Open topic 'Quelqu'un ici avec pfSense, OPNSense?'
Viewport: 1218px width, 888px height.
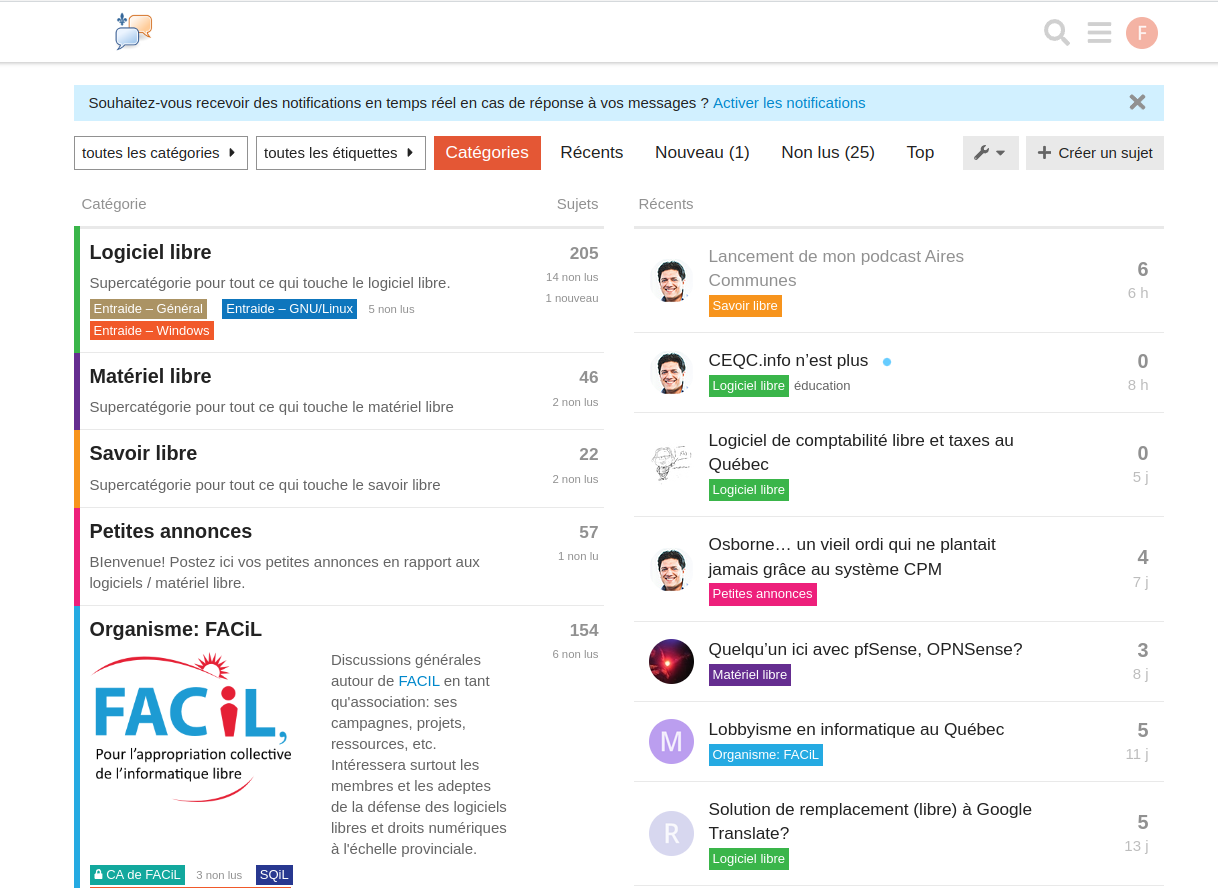866,649
